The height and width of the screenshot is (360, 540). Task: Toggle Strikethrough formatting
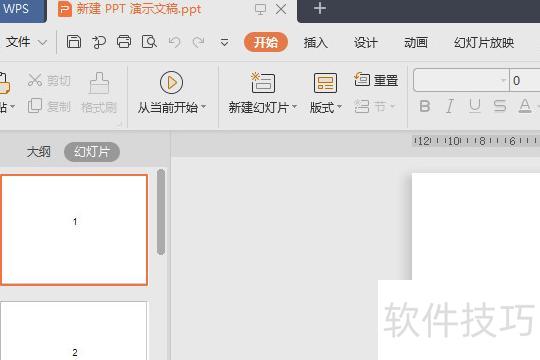point(500,106)
